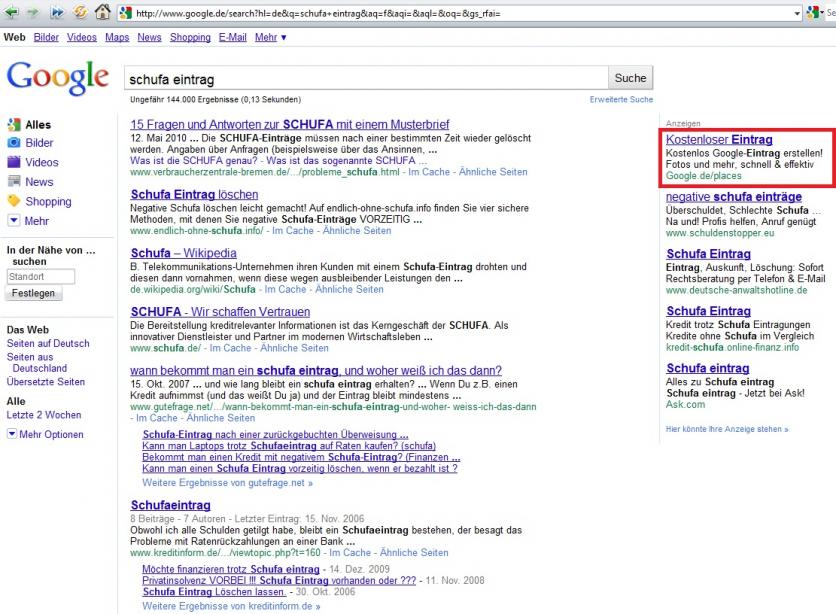Select the News newspaper icon in sidebar
This screenshot has height=614, width=836.
coord(14,181)
